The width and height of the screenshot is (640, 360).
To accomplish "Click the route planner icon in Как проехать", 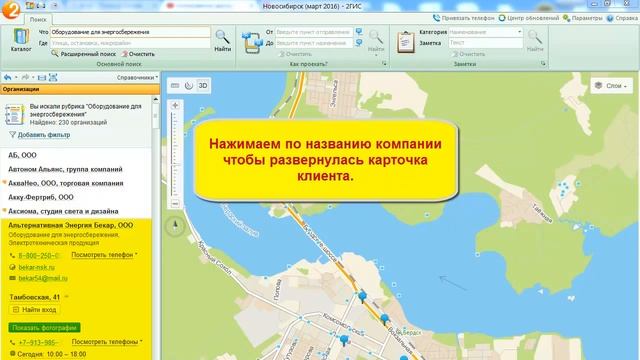I will (252, 42).
